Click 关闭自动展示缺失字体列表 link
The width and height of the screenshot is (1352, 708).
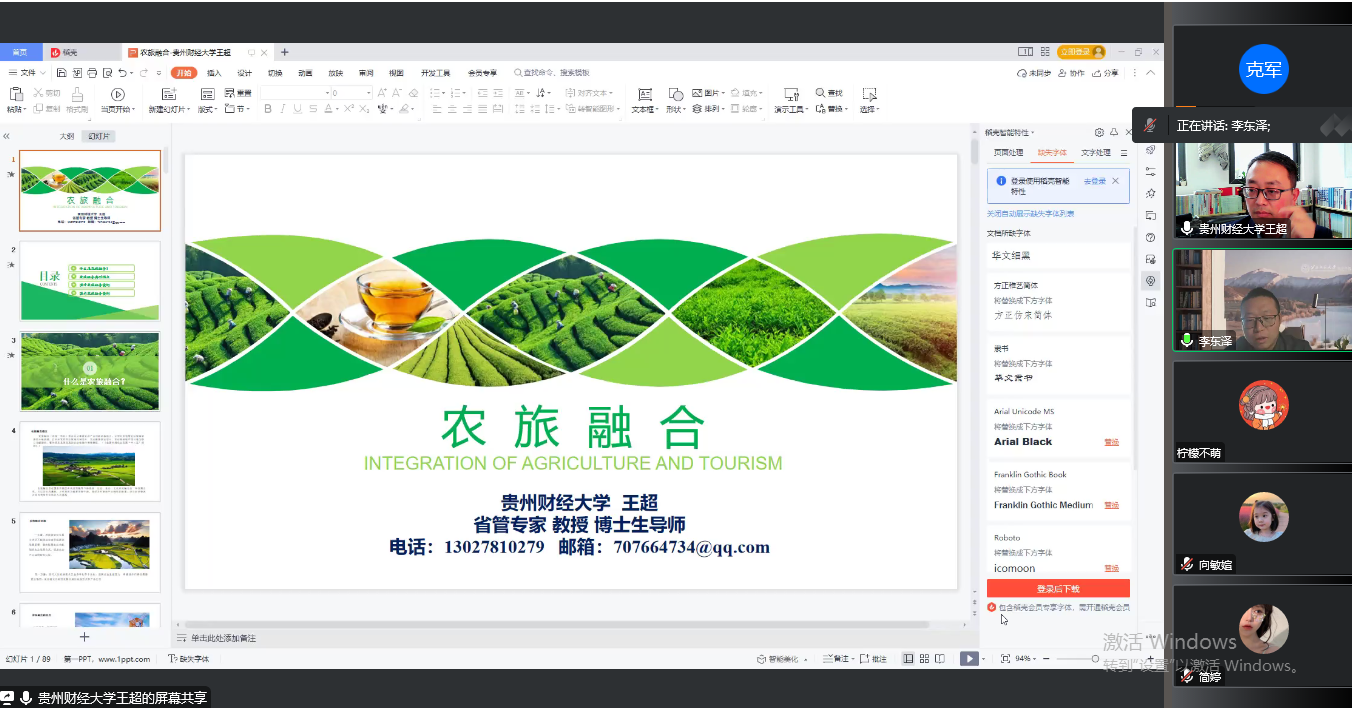(x=1030, y=214)
